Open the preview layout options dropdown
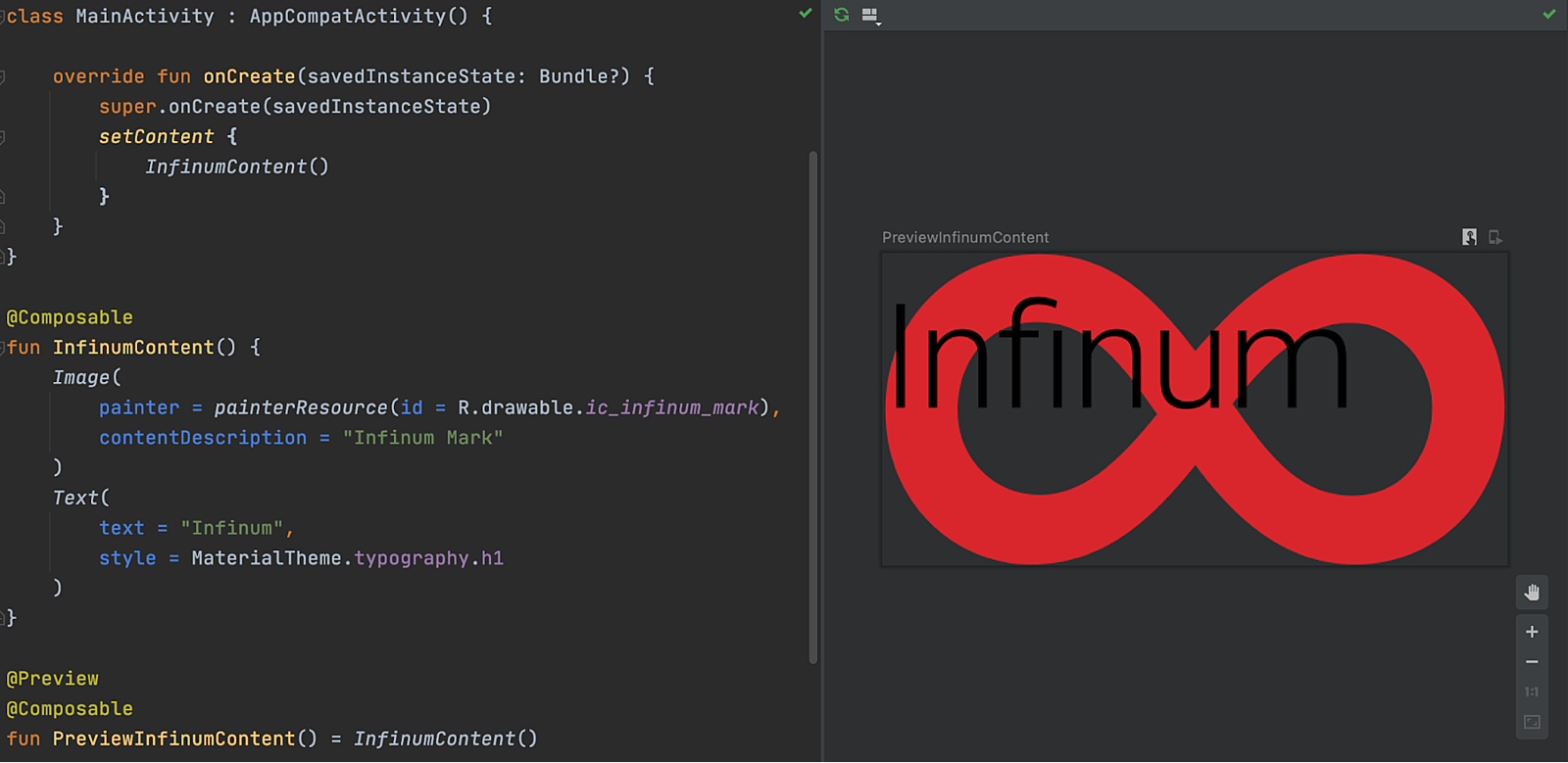 tap(870, 16)
